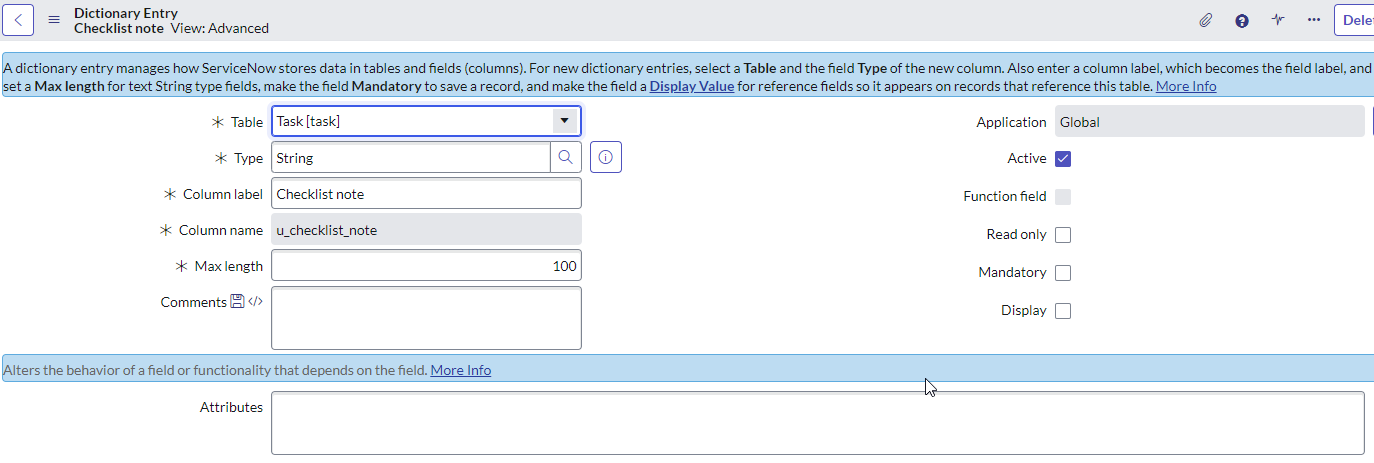Follow the Display Value link

(x=691, y=87)
